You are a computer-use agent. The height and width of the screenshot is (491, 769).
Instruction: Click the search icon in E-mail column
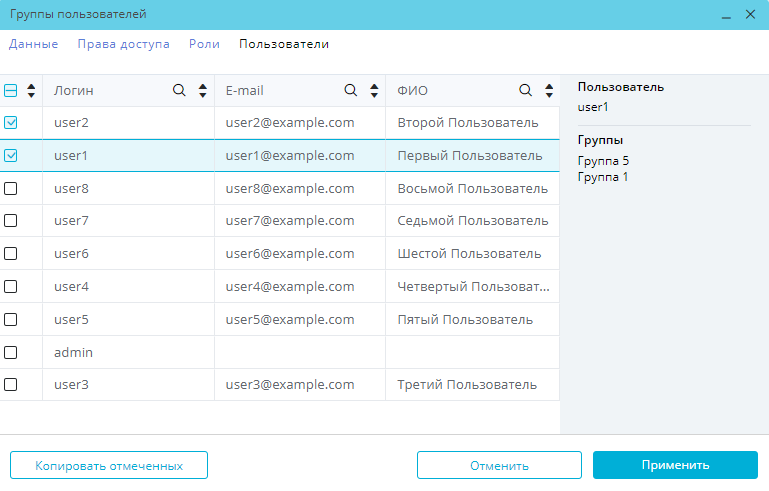coord(351,90)
